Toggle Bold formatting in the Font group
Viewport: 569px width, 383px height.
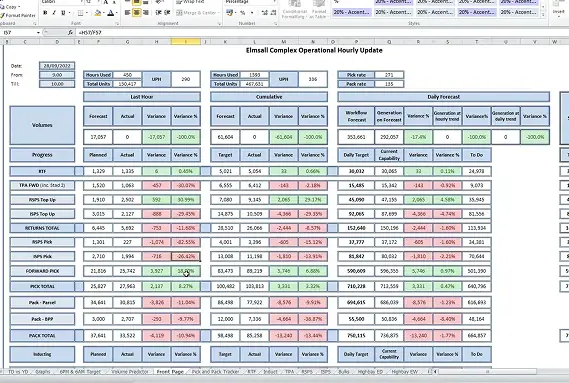point(45,13)
